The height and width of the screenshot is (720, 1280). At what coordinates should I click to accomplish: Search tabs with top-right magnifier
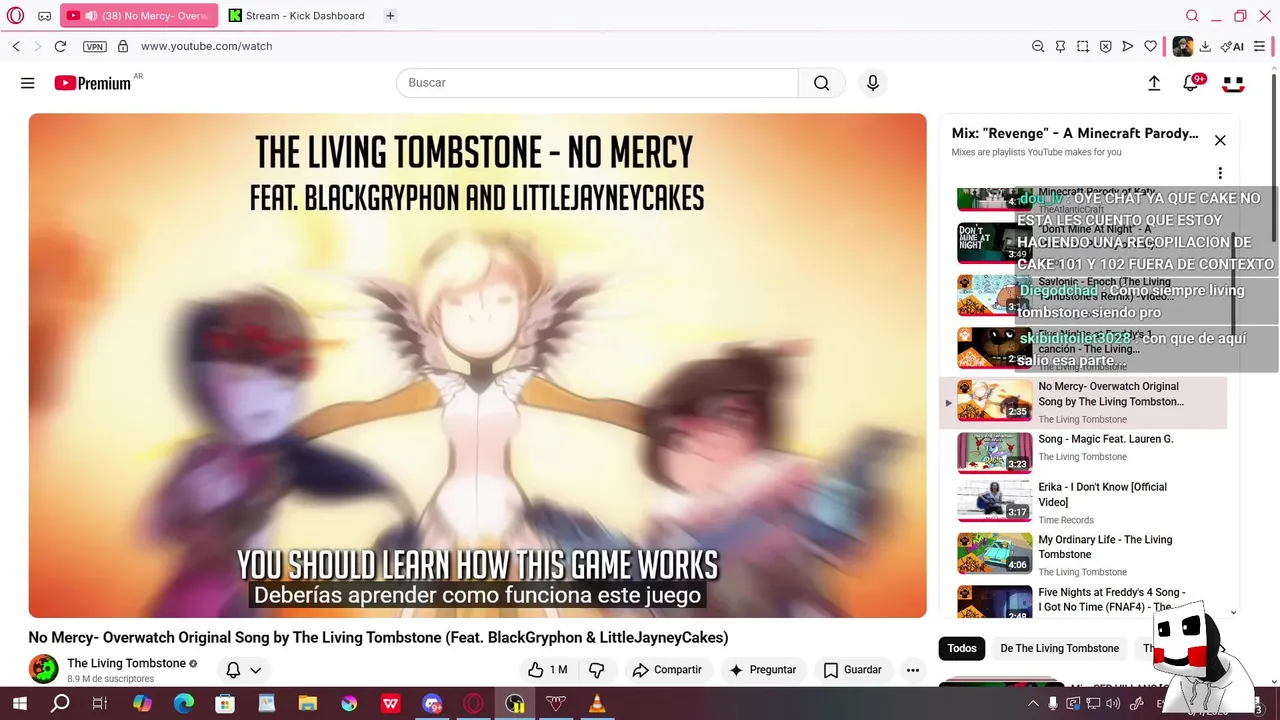[x=1192, y=16]
